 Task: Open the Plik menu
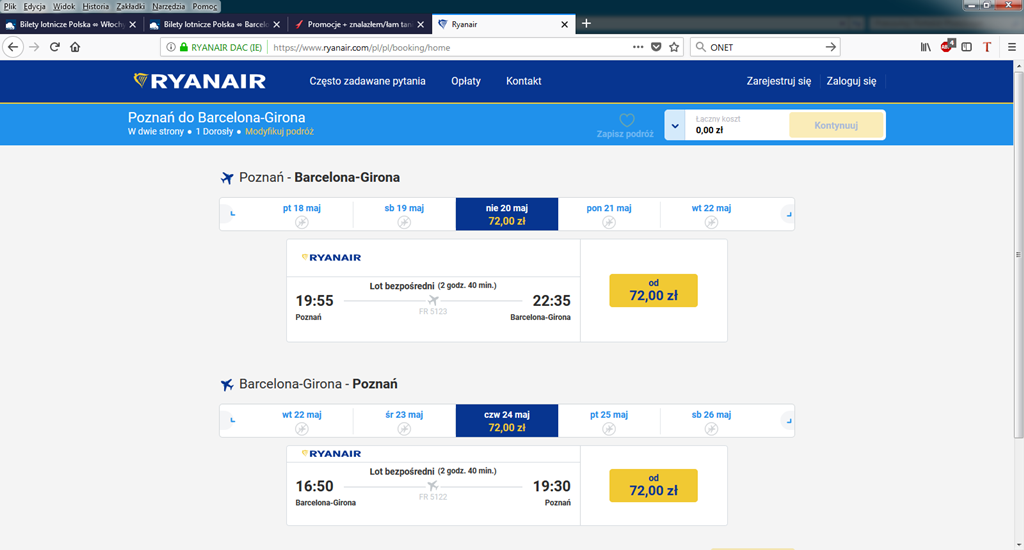[x=10, y=7]
